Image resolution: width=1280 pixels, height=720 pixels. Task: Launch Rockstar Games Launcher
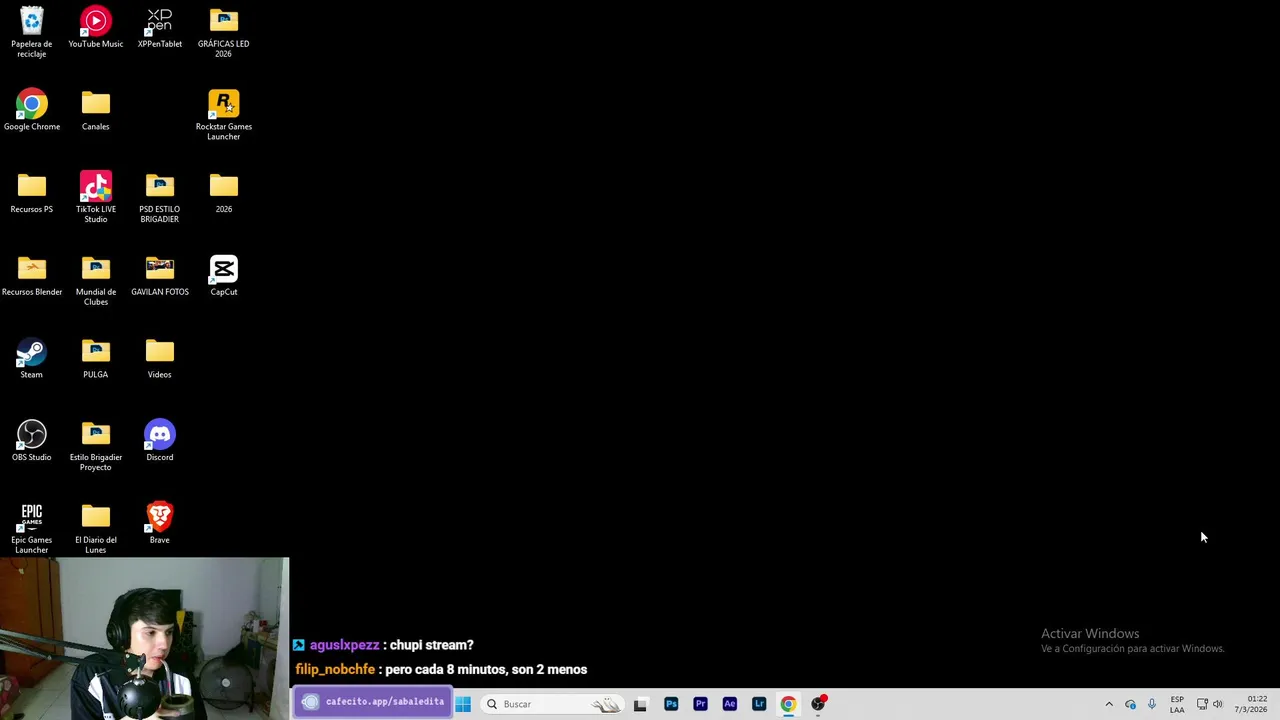pyautogui.click(x=223, y=115)
